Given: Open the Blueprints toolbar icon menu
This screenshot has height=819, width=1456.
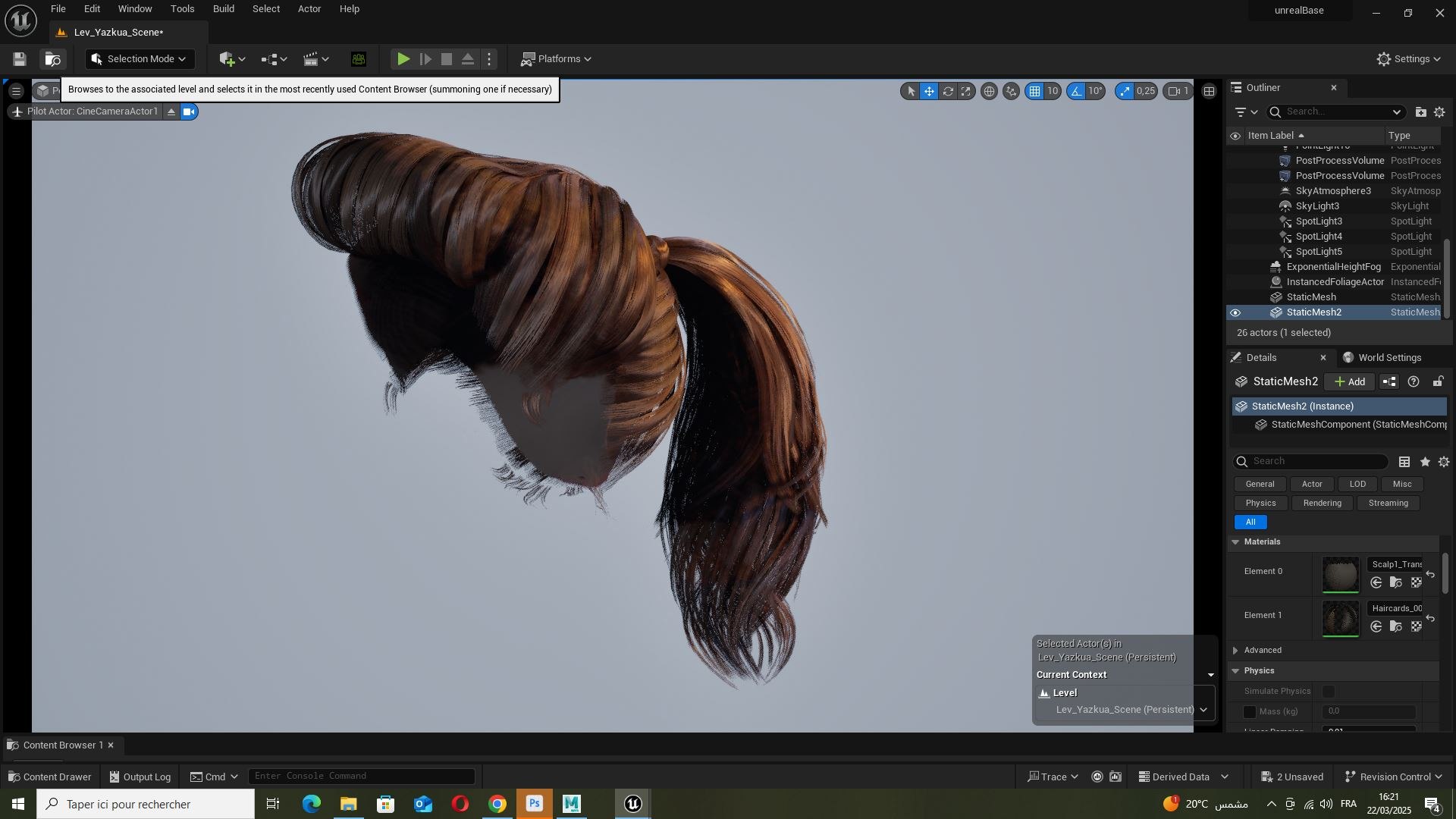Looking at the screenshot, I should pos(275,59).
